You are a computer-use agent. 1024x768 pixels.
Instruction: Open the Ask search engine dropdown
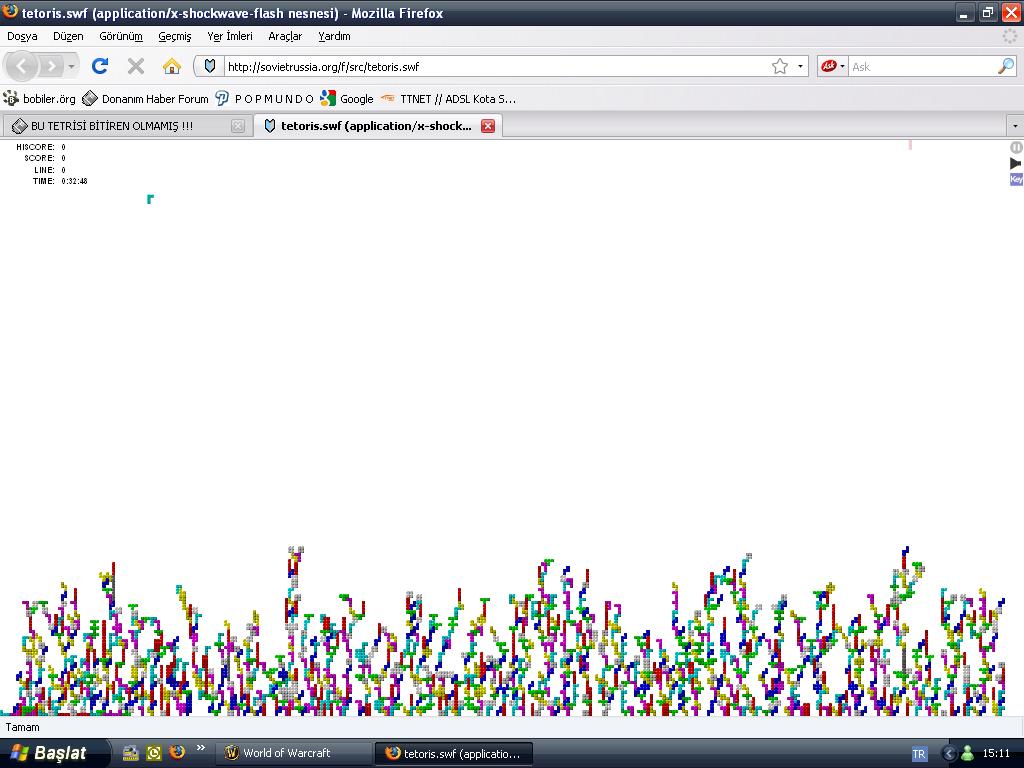tap(833, 67)
